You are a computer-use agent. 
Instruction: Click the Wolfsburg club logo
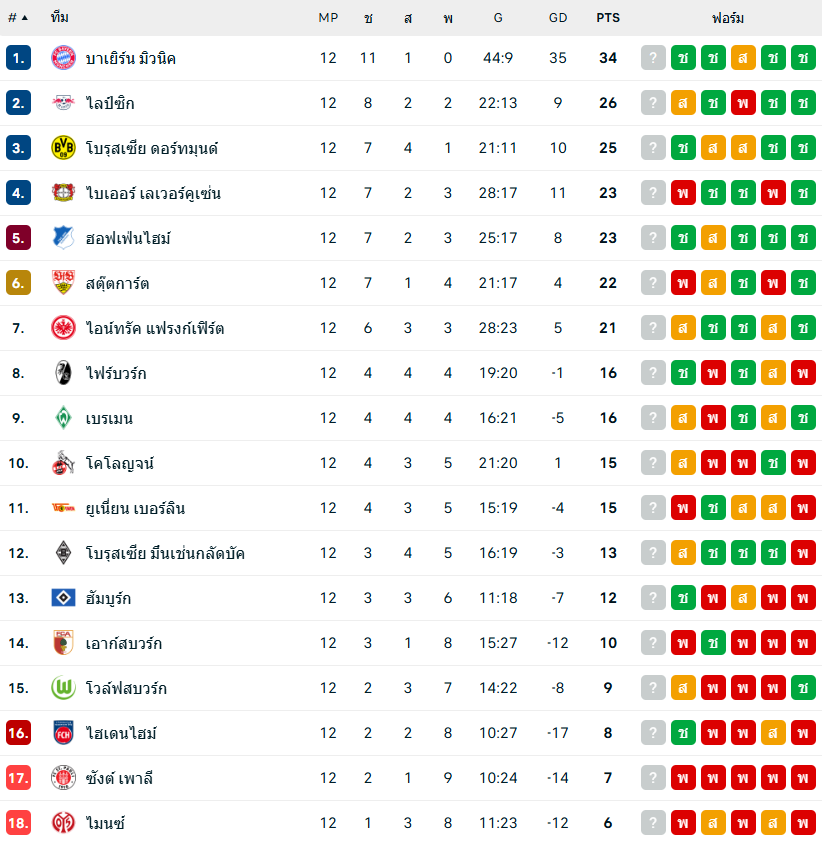(x=63, y=688)
